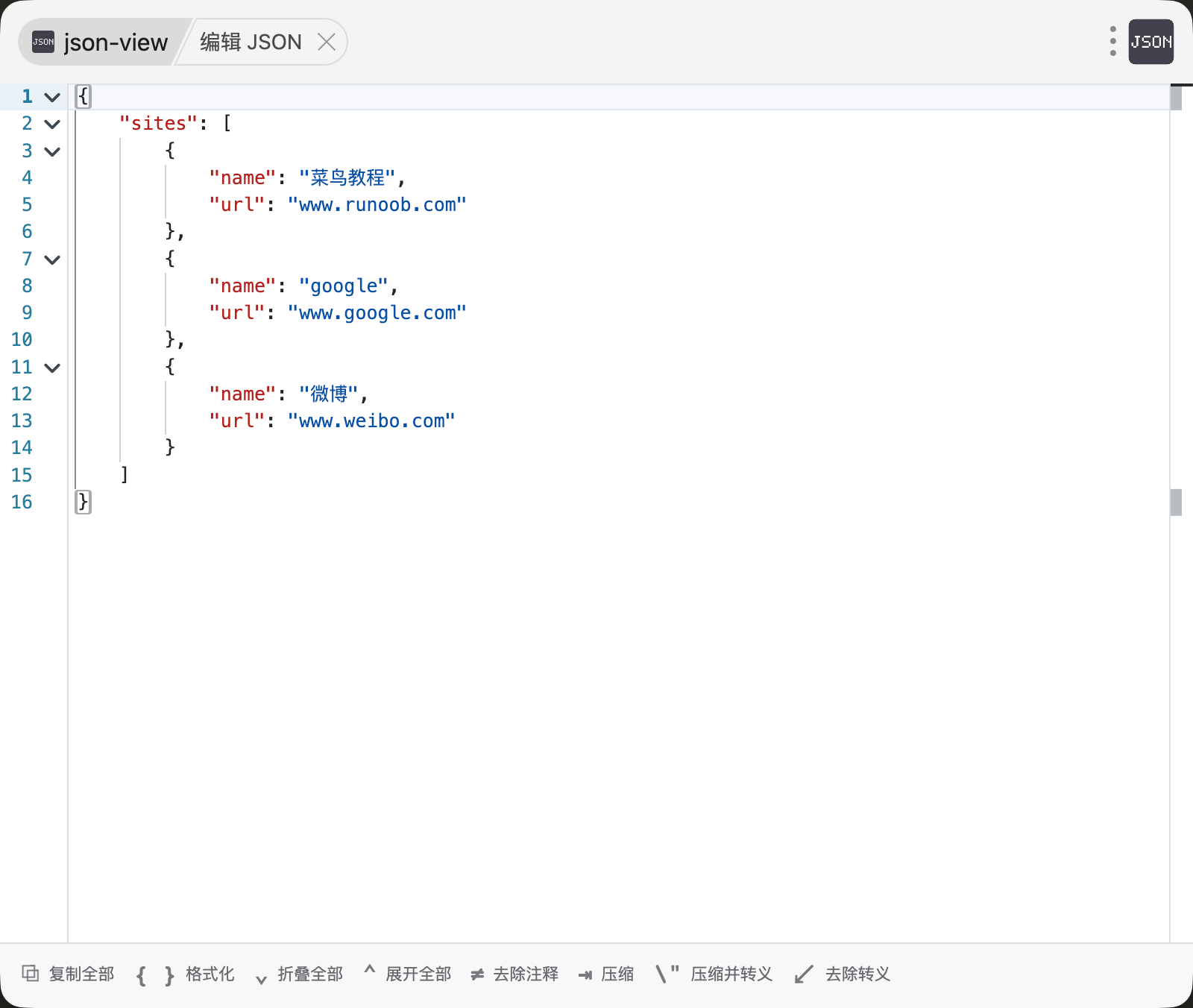Screen dimensions: 1193x1008
Task: Click the remove-comments not-equal icon
Action: pyautogui.click(x=477, y=974)
